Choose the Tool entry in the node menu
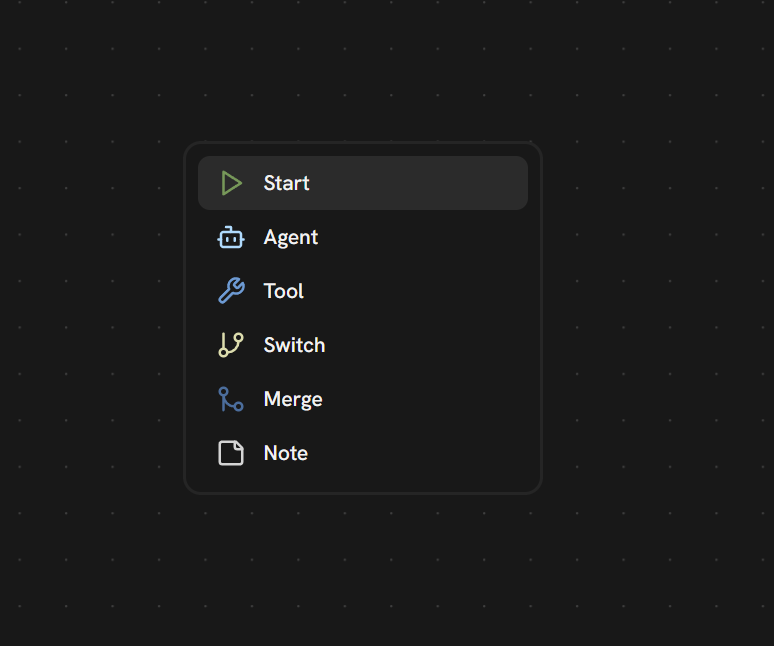The image size is (774, 646). coord(400,291)
